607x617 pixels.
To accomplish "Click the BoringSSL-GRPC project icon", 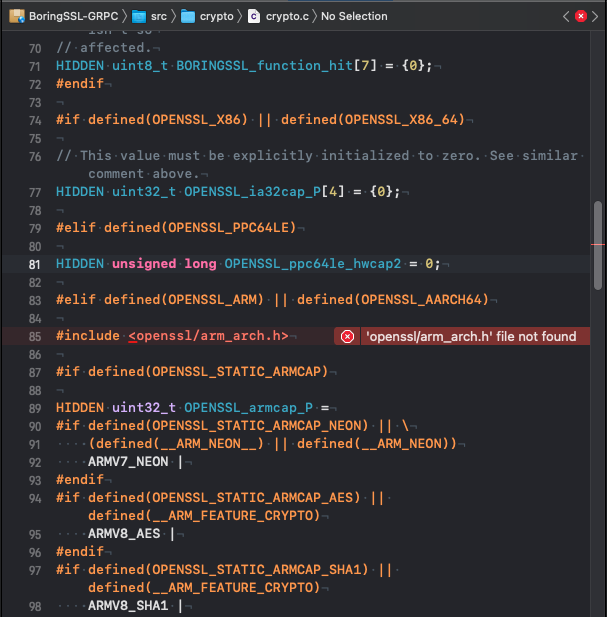I will pos(17,16).
